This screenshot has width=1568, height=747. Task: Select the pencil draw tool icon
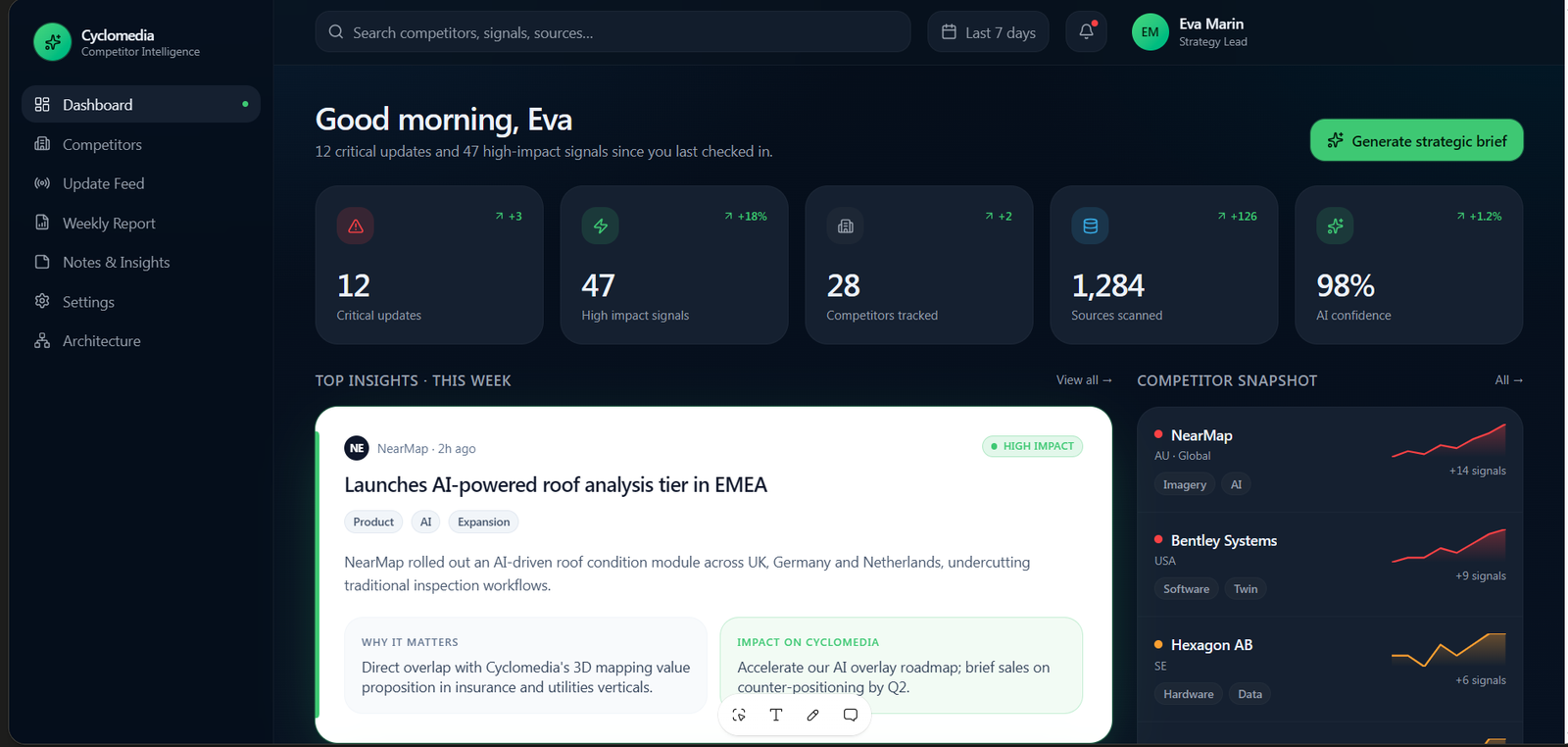tap(813, 715)
